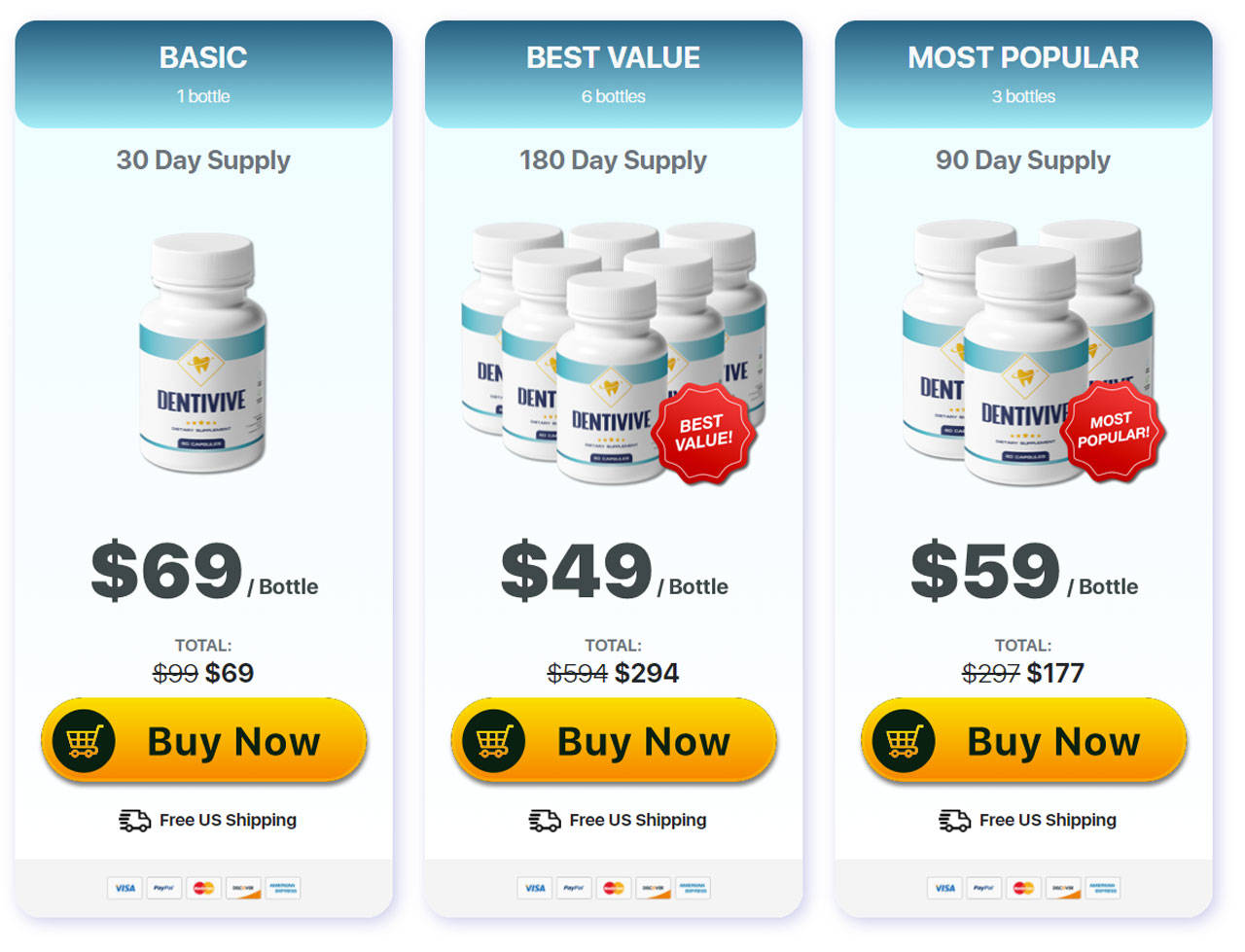Click the Mastercard icon in the Most Popular footer
The height and width of the screenshot is (952, 1245).
tap(1023, 888)
